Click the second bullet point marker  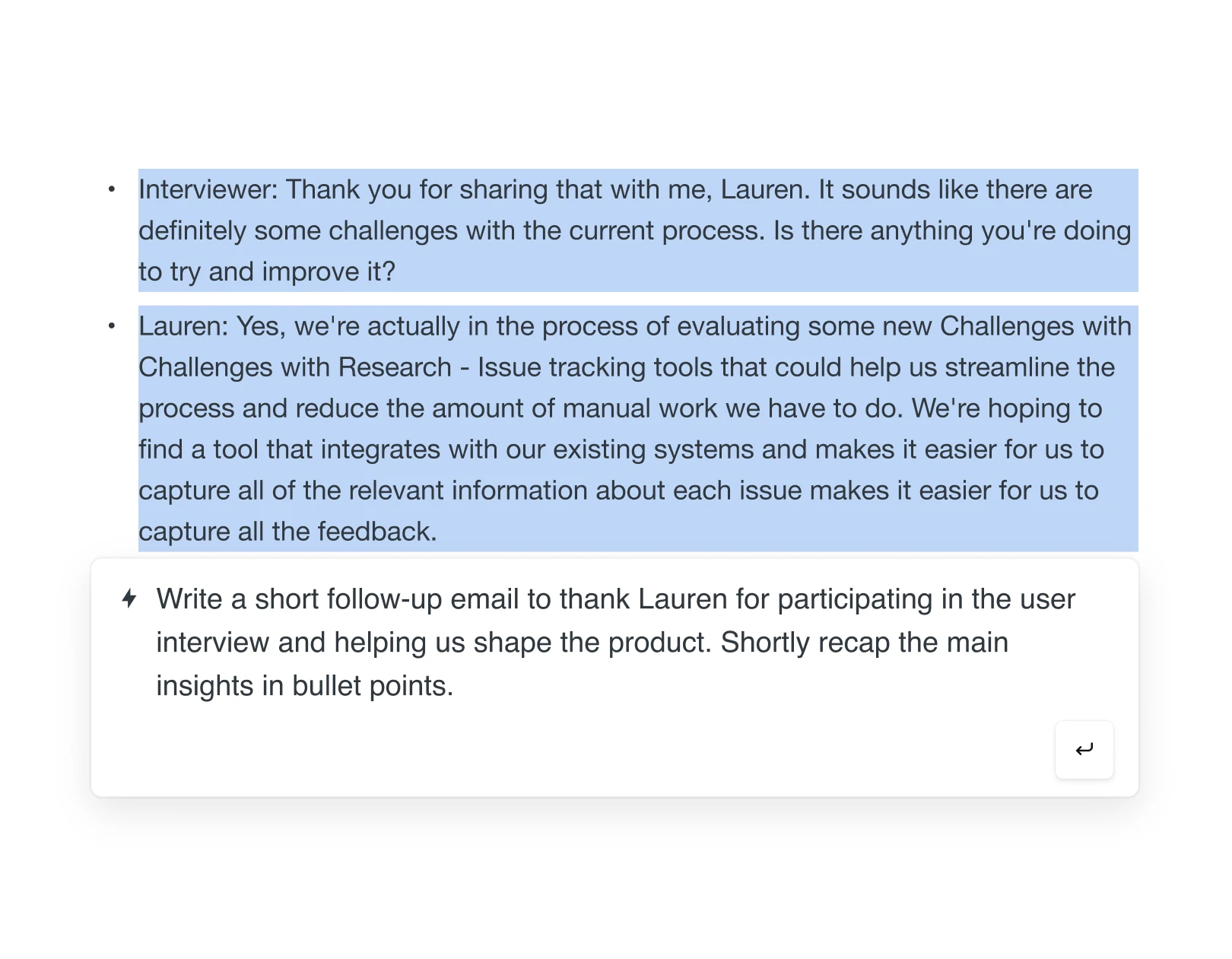tap(112, 326)
